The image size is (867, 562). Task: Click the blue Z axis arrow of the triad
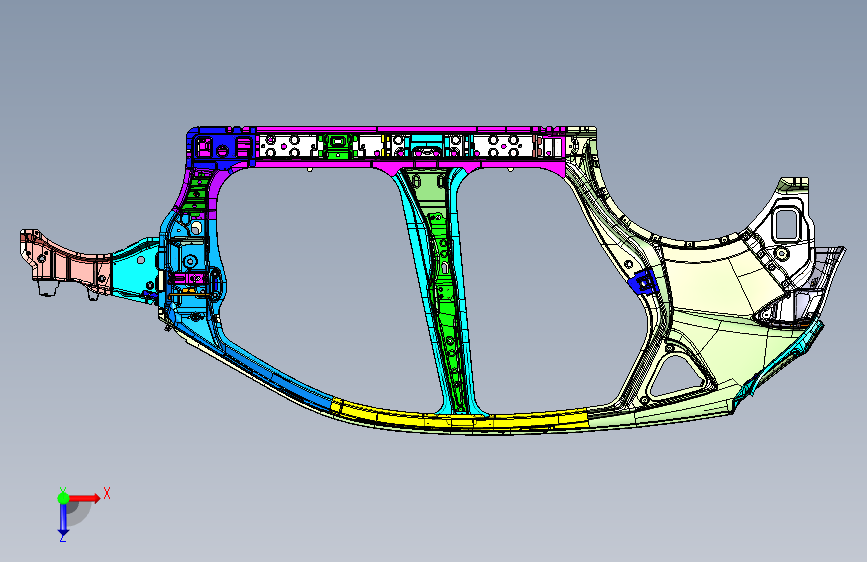64,520
